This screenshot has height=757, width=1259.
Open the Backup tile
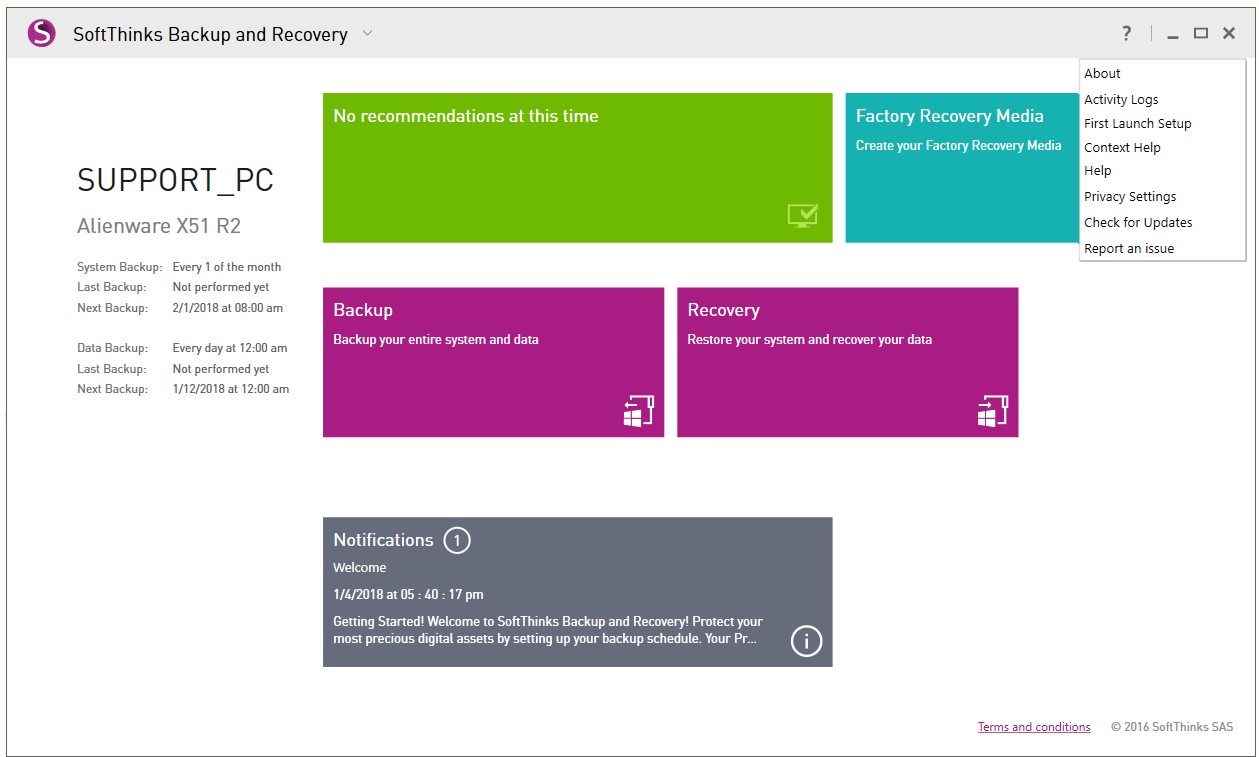pos(493,362)
